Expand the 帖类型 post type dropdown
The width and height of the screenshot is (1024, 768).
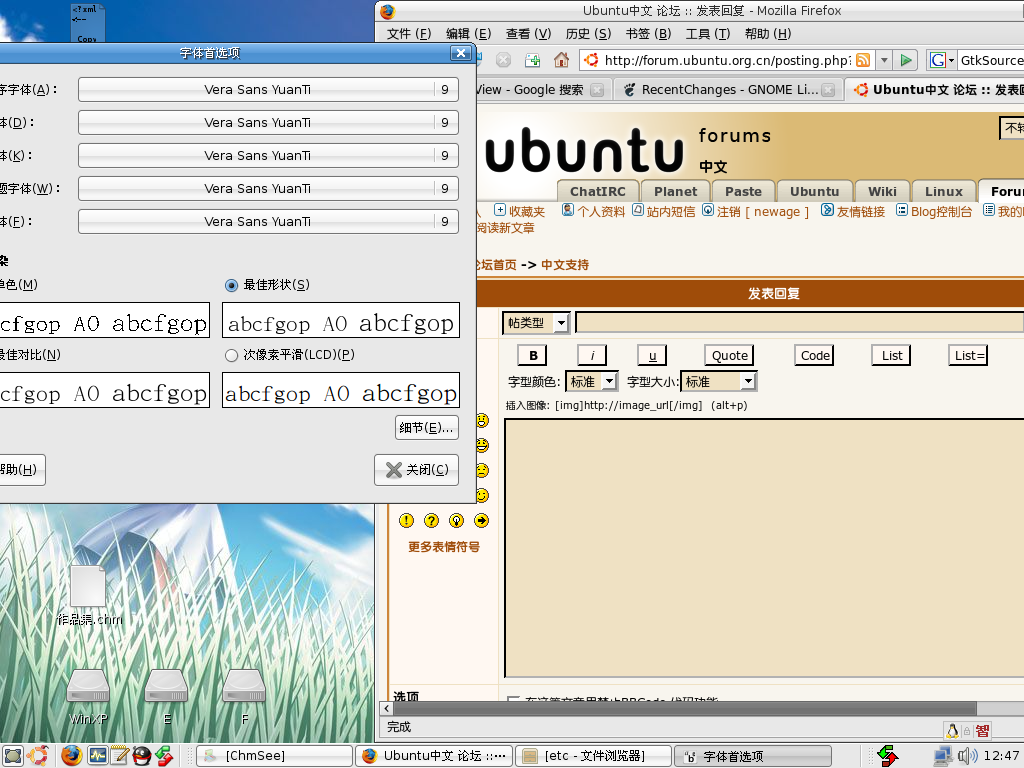coord(536,323)
